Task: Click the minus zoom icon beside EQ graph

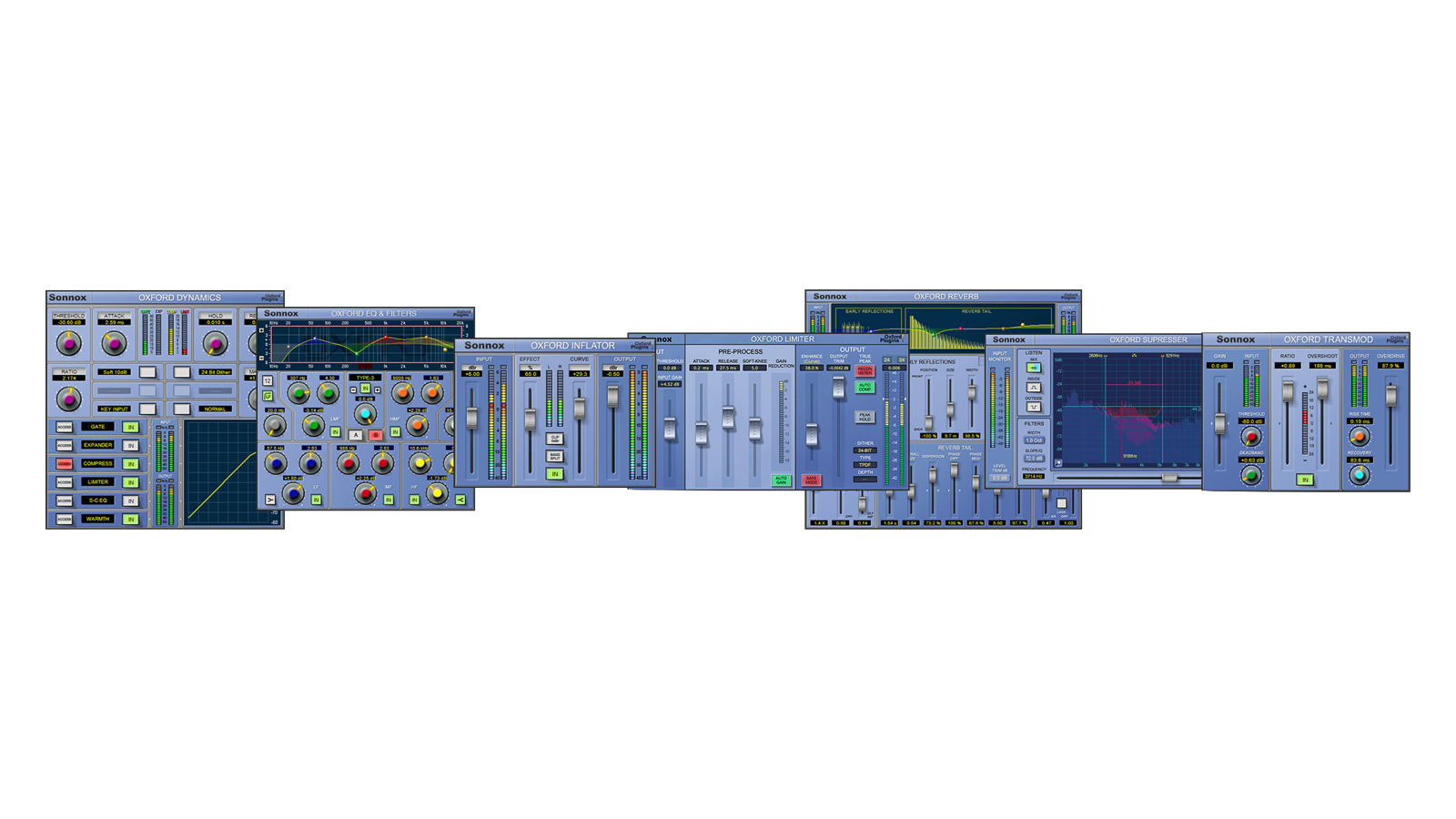Action: point(261,358)
